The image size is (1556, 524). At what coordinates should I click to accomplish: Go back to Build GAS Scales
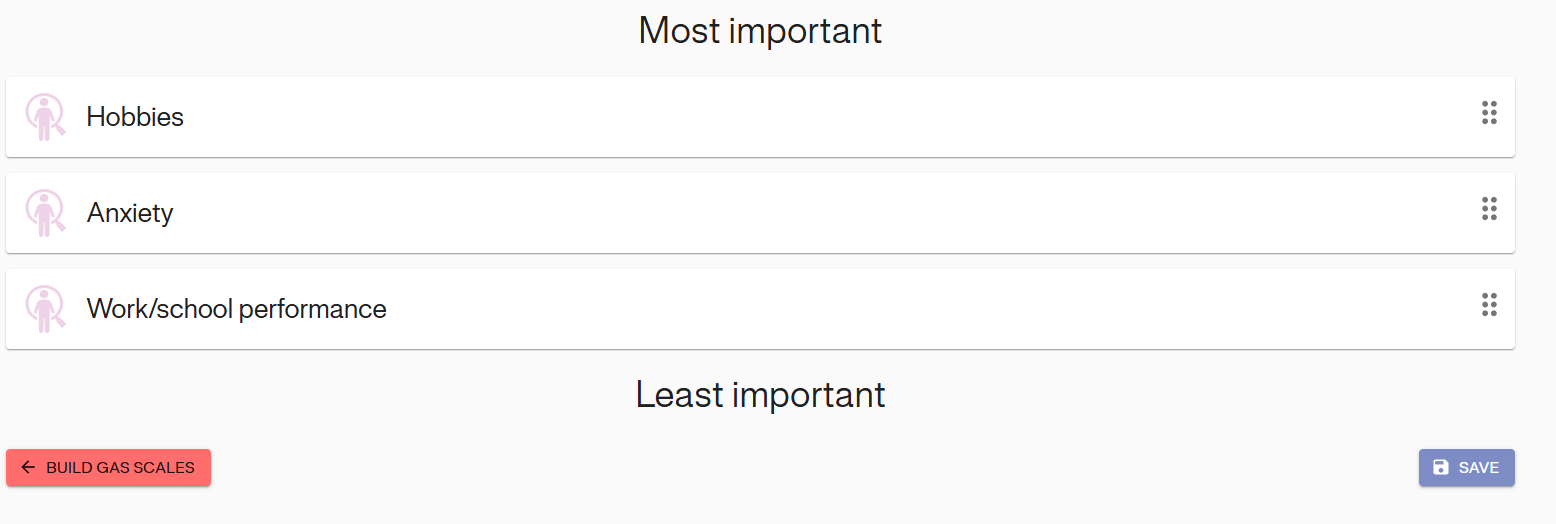point(108,467)
